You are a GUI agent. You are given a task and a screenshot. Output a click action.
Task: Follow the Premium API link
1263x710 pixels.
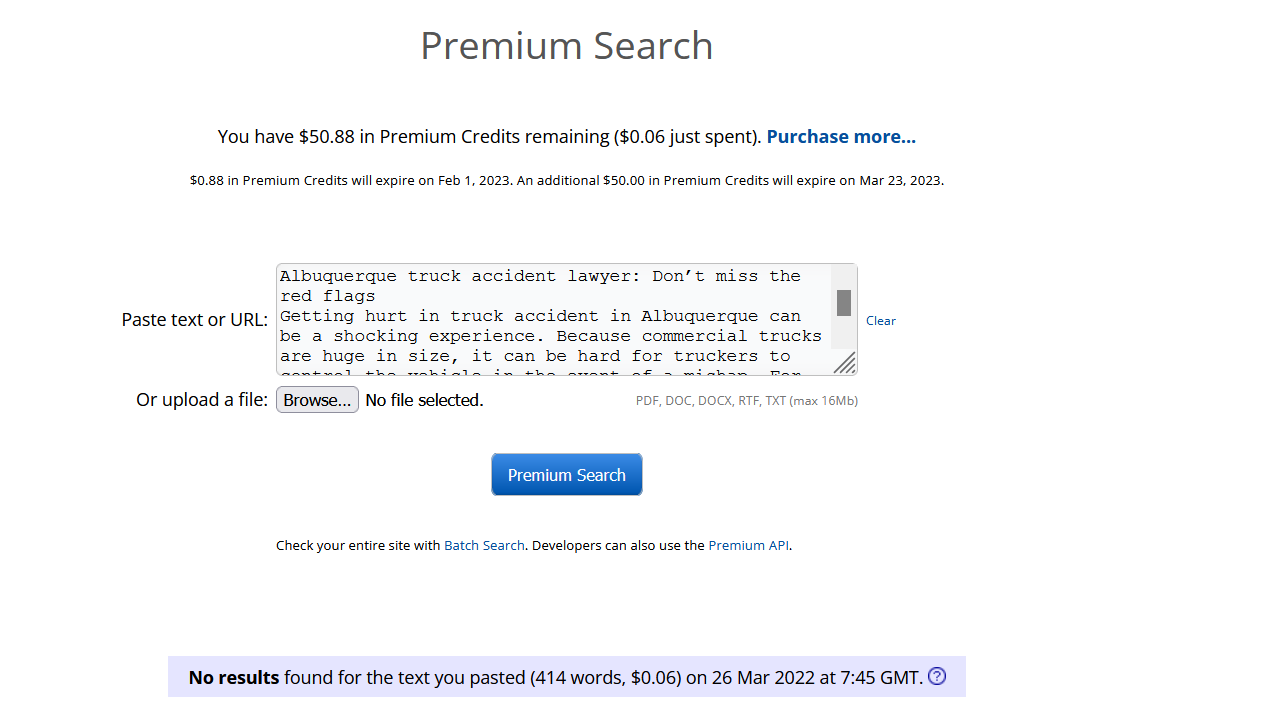pos(748,546)
